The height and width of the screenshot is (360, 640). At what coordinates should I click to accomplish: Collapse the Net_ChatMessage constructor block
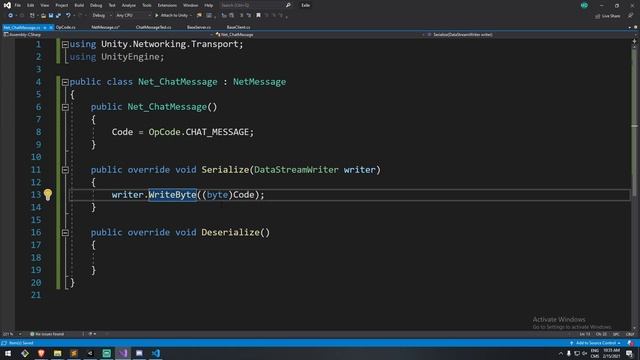tap(65, 107)
